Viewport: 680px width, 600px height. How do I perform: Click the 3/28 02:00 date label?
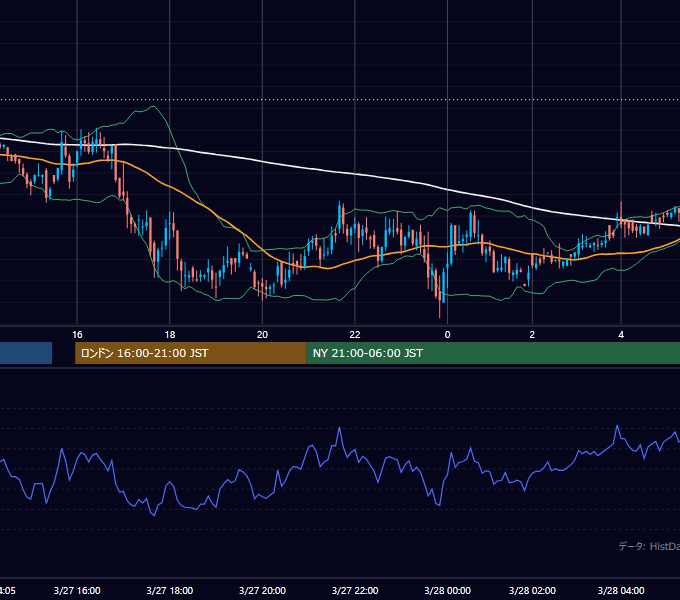coord(532,590)
